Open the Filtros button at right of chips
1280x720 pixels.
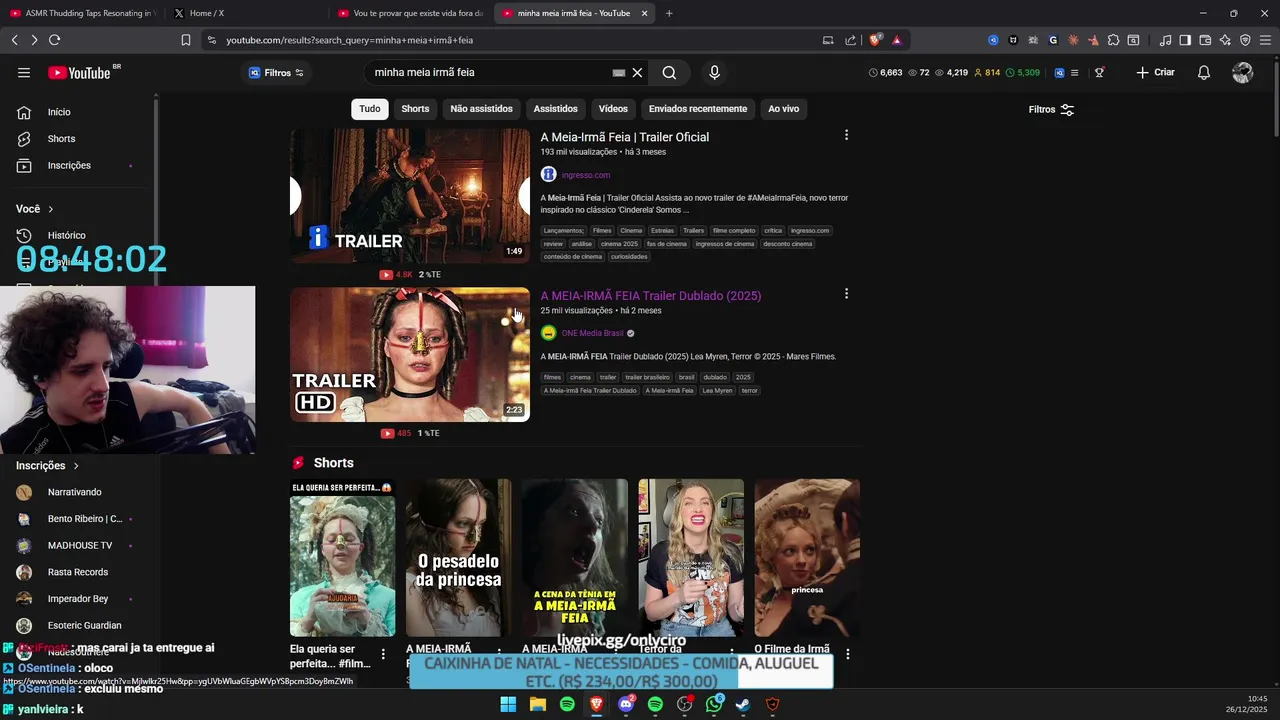[x=1051, y=110]
